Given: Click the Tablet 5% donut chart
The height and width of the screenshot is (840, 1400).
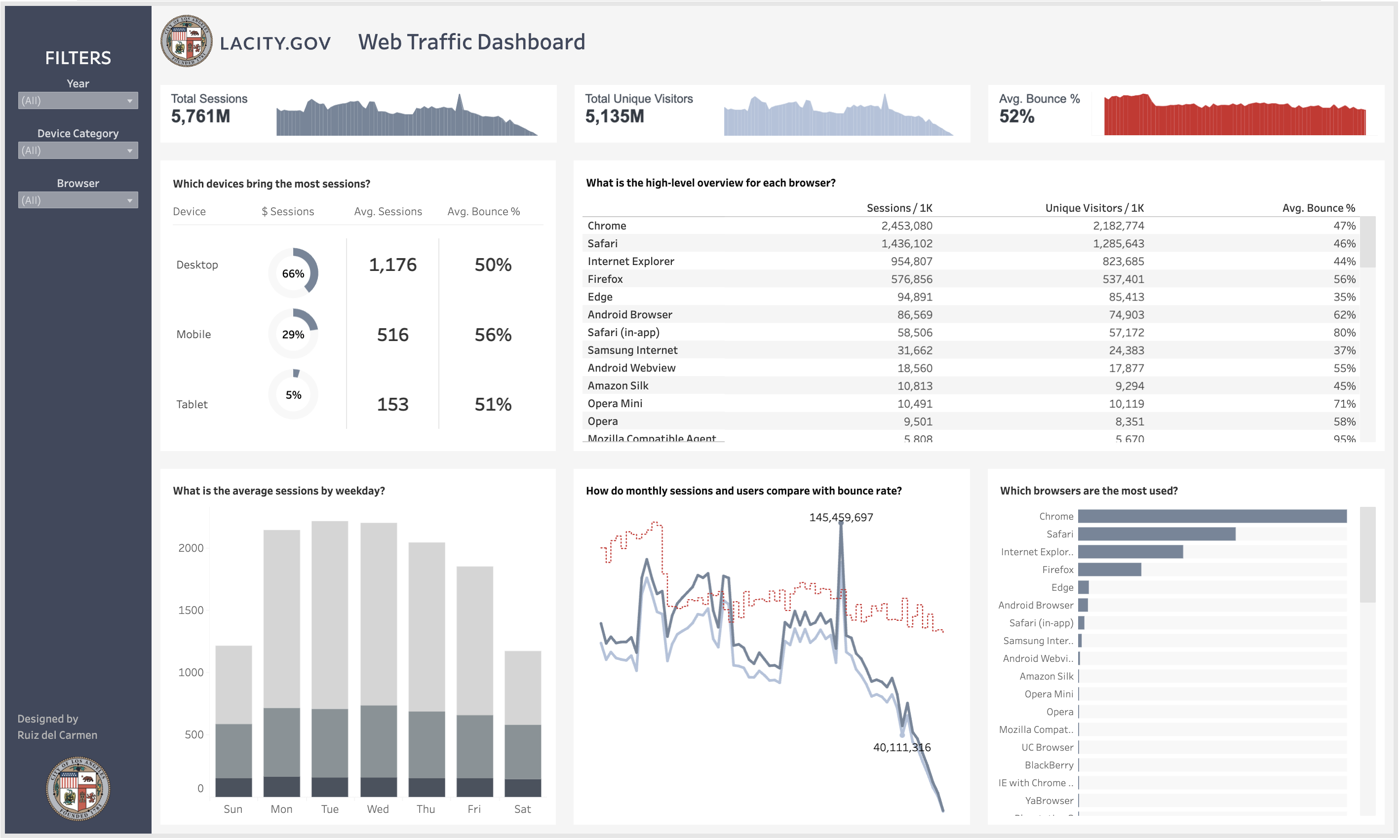Looking at the screenshot, I should (293, 394).
